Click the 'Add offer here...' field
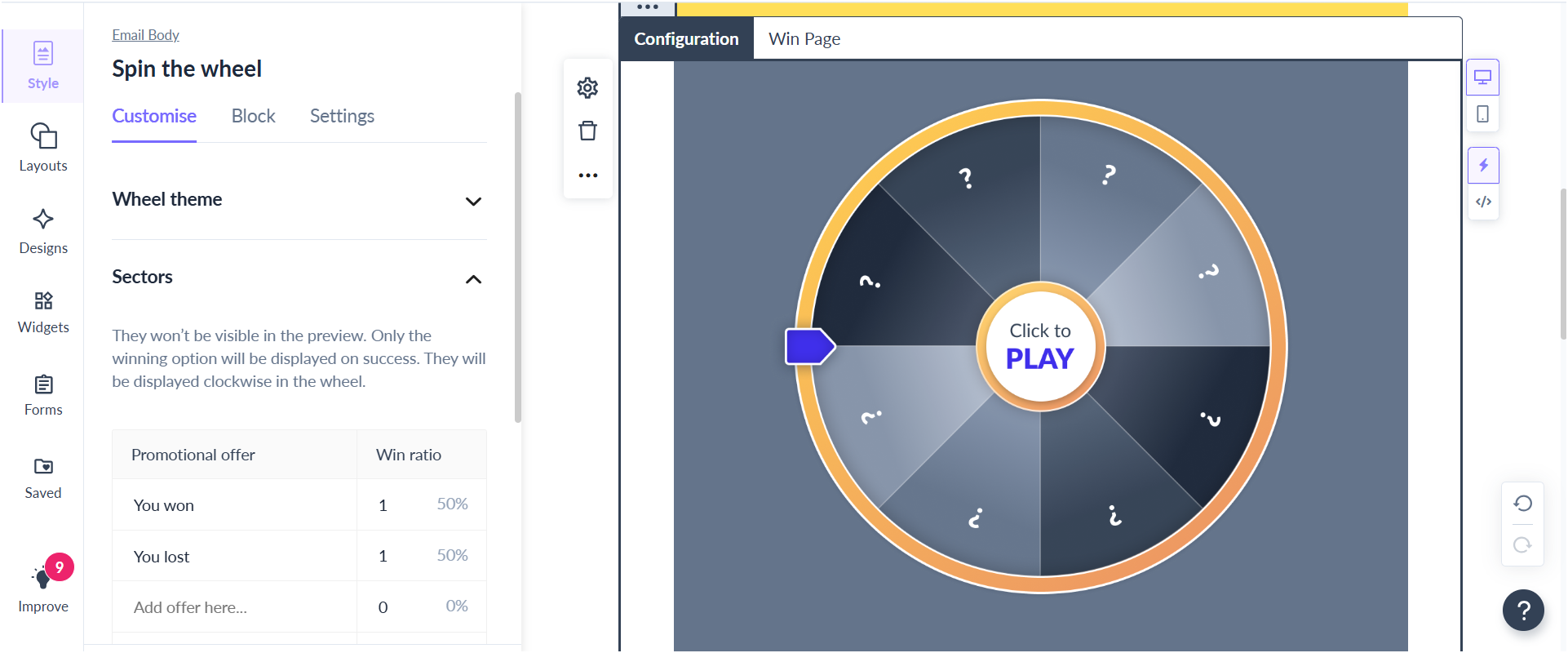This screenshot has height=653, width=1568. [235, 607]
